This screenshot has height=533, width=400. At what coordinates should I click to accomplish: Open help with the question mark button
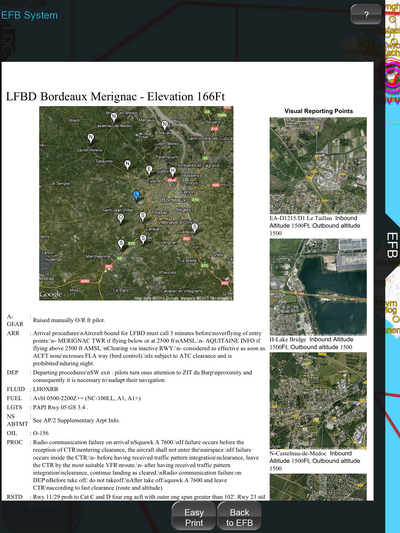tap(366, 15)
